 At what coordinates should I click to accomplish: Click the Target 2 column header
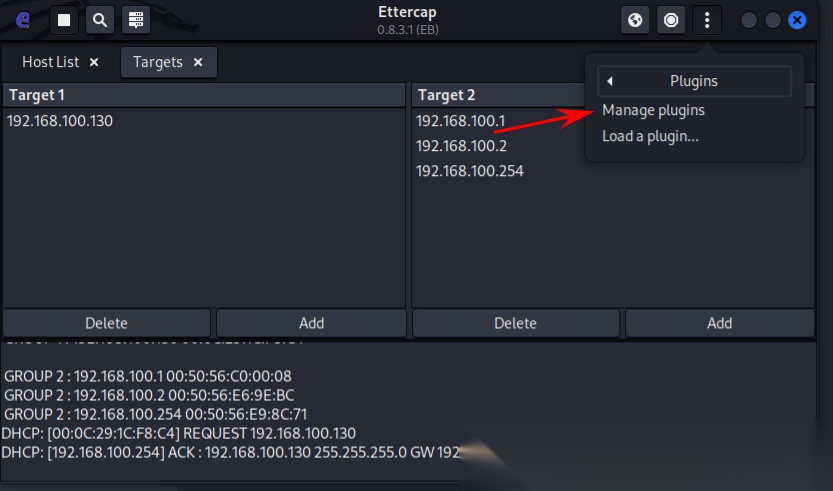pos(498,95)
